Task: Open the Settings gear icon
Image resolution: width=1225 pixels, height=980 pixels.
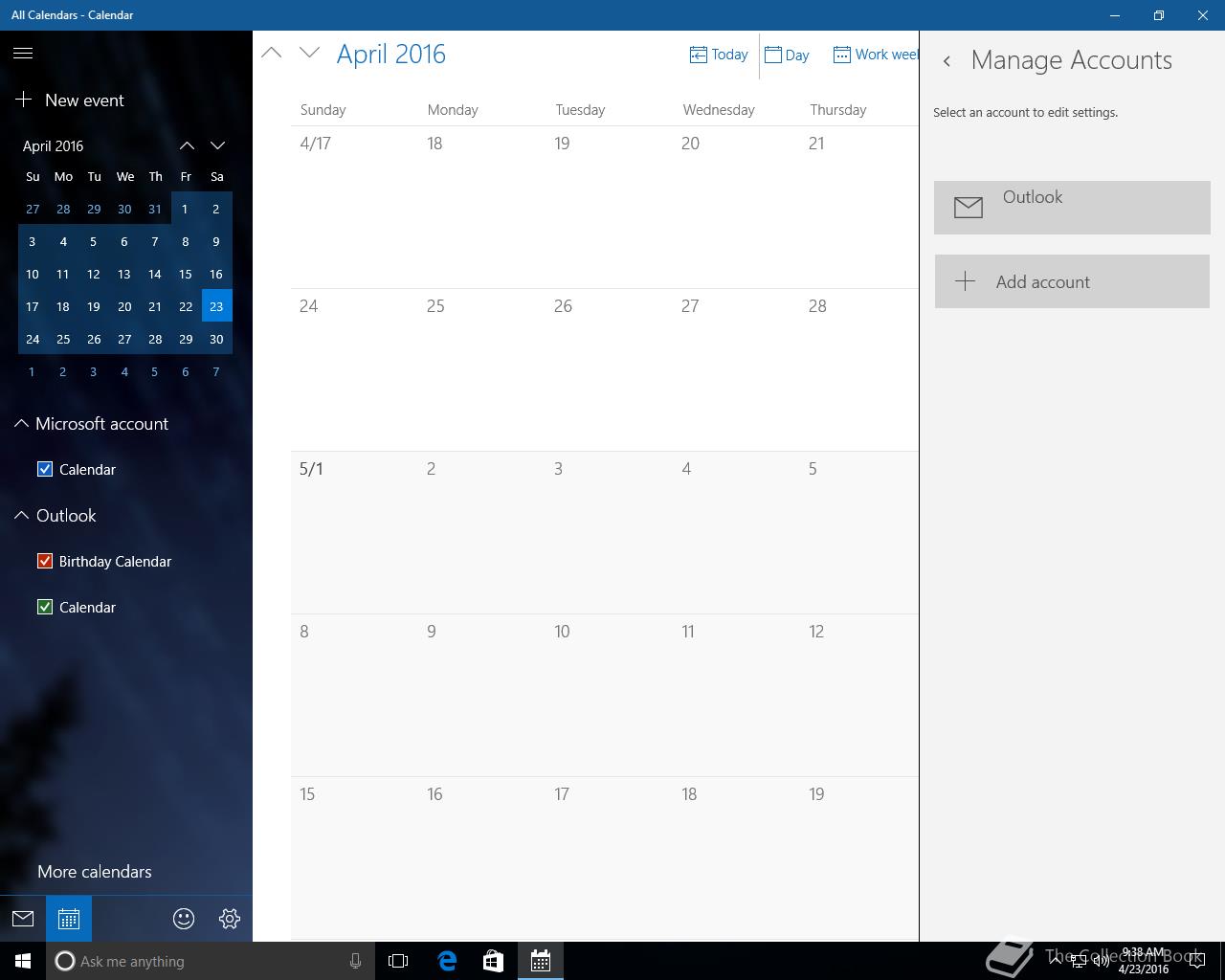Action: 230,919
